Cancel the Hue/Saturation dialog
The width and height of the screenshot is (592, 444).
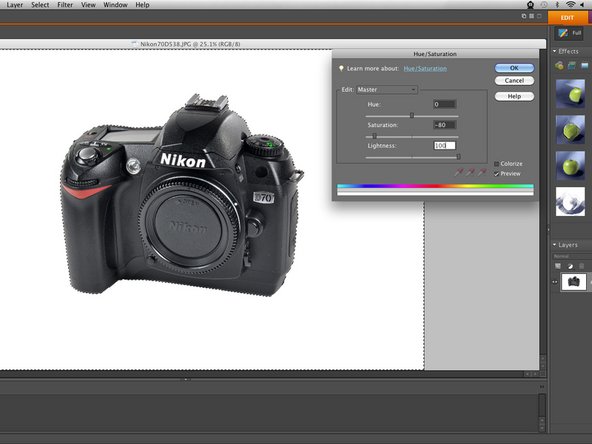[514, 80]
